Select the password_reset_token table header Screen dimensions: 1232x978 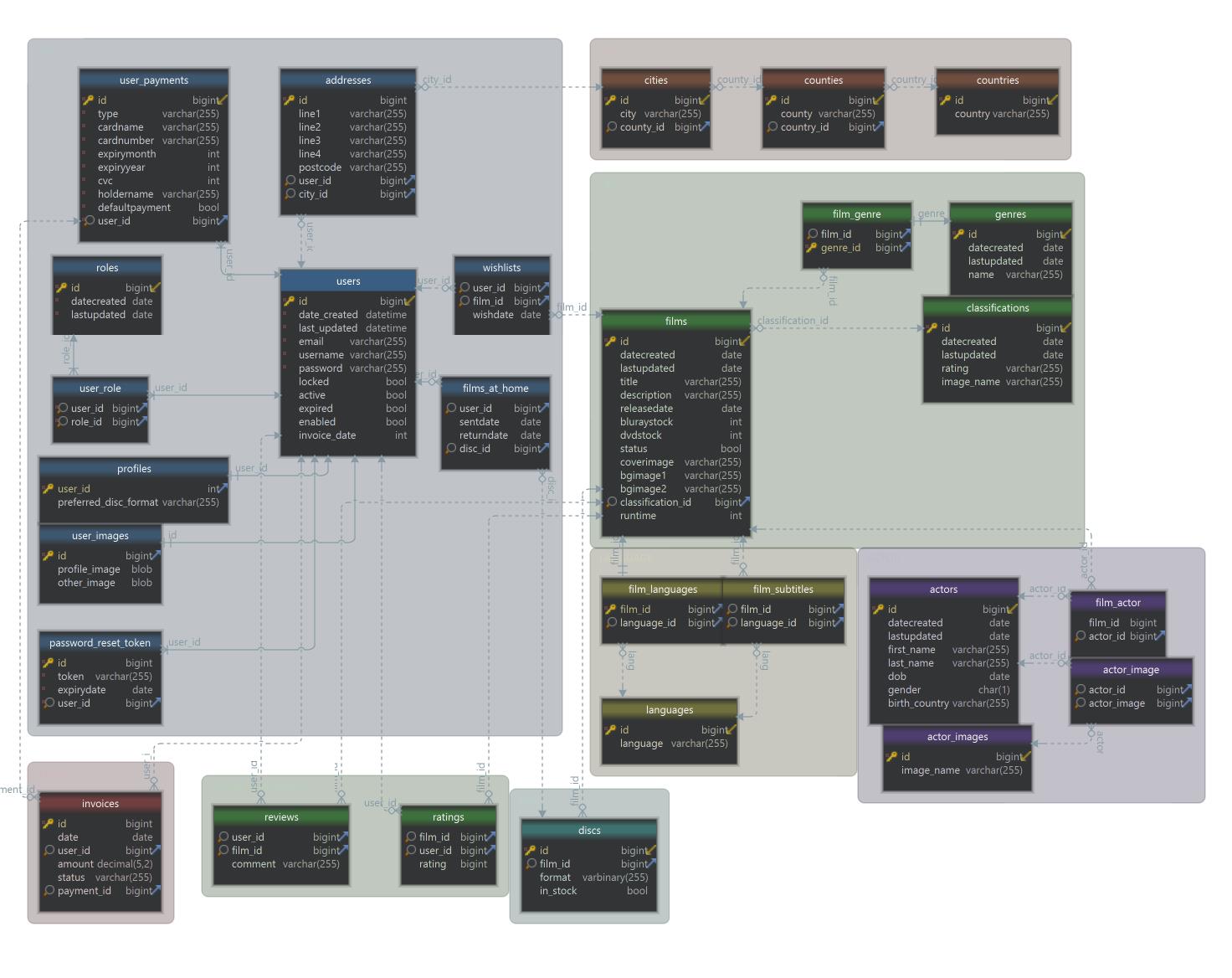100,643
